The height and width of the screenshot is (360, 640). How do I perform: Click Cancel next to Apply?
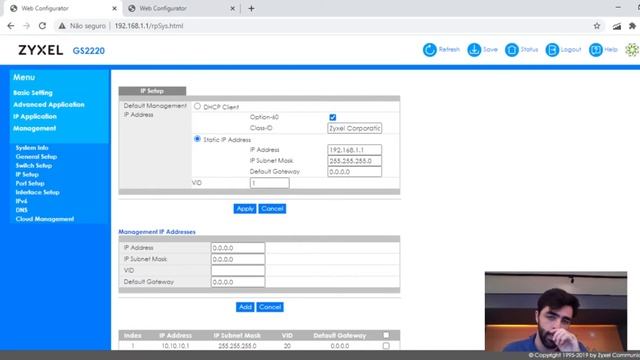[x=272, y=209]
